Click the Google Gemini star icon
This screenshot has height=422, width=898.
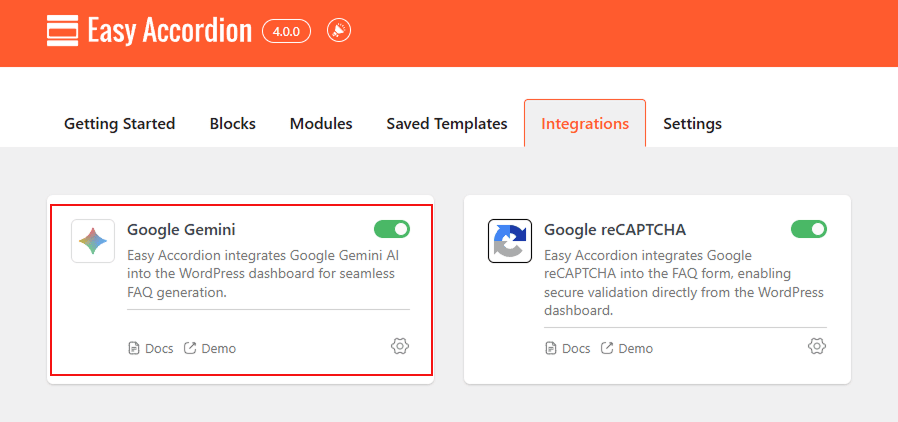click(x=93, y=241)
